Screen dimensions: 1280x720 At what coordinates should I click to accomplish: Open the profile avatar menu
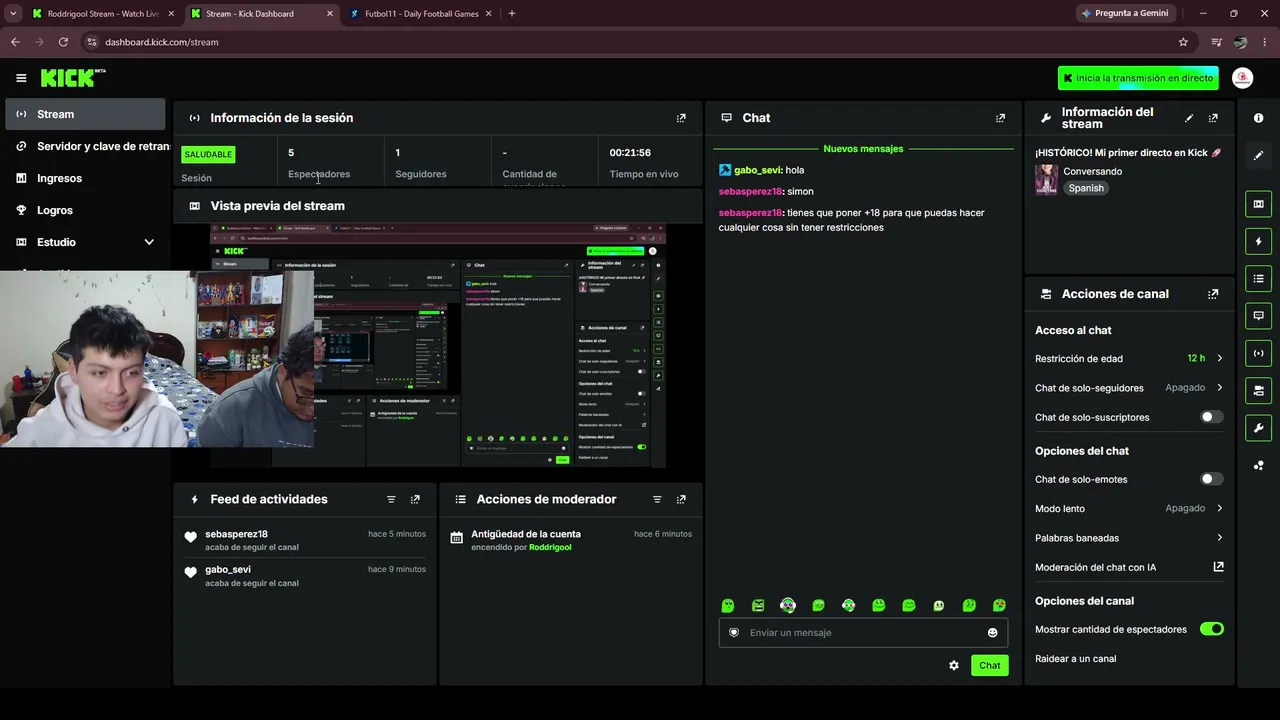(1242, 78)
